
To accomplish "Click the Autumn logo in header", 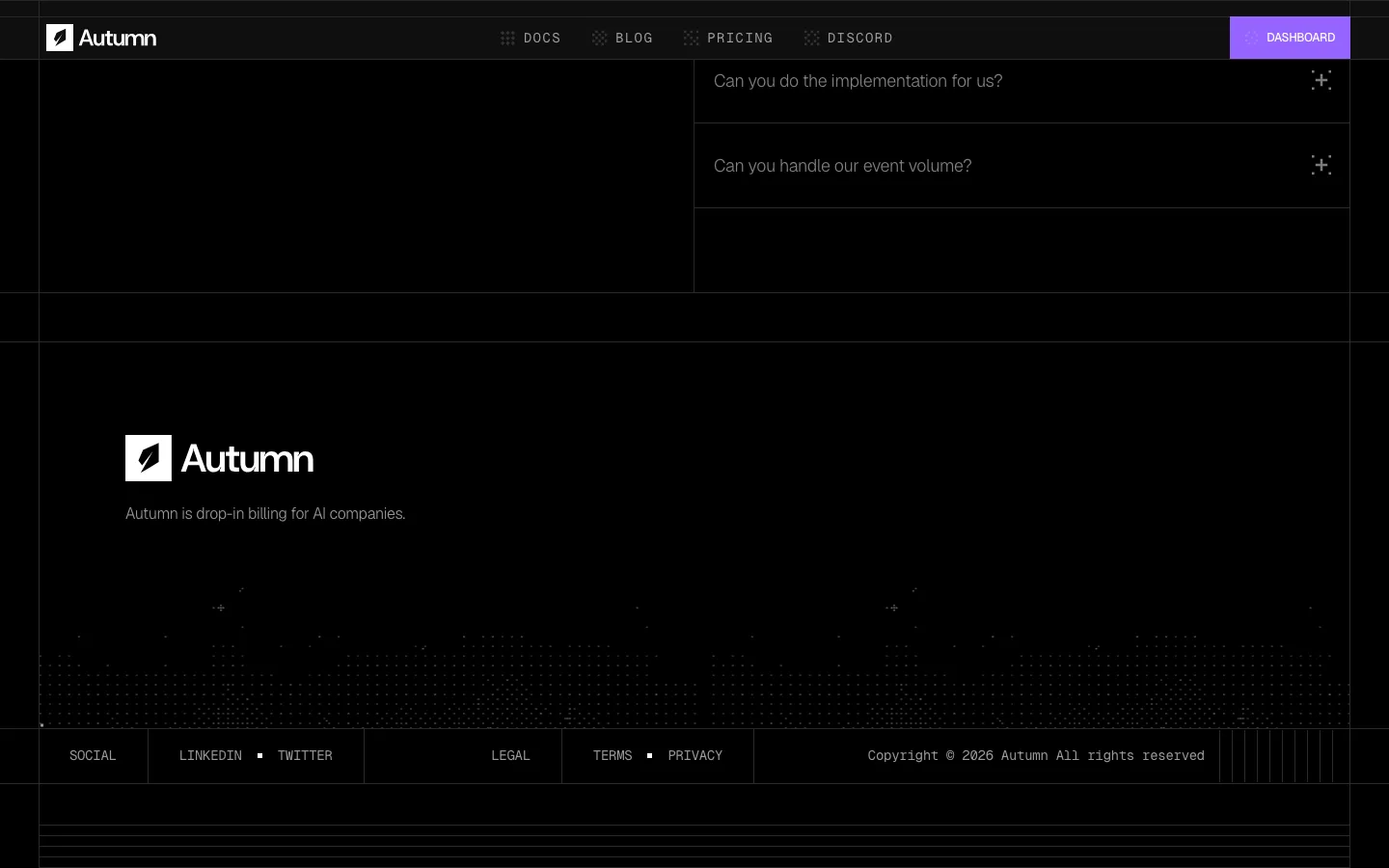I will pos(101,38).
